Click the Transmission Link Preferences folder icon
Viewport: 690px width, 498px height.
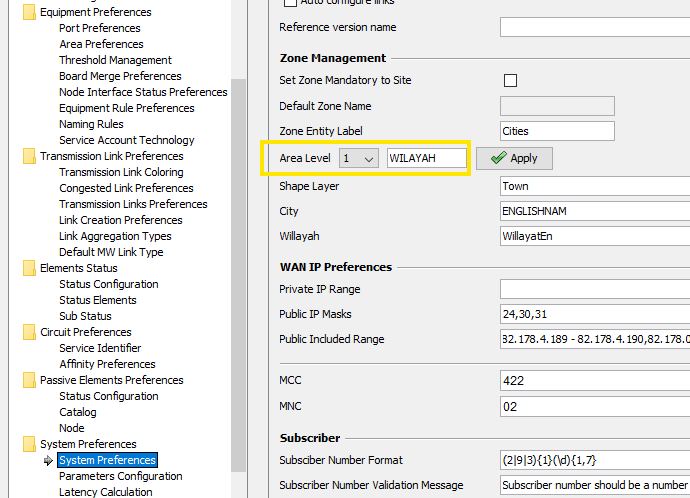(x=29, y=156)
